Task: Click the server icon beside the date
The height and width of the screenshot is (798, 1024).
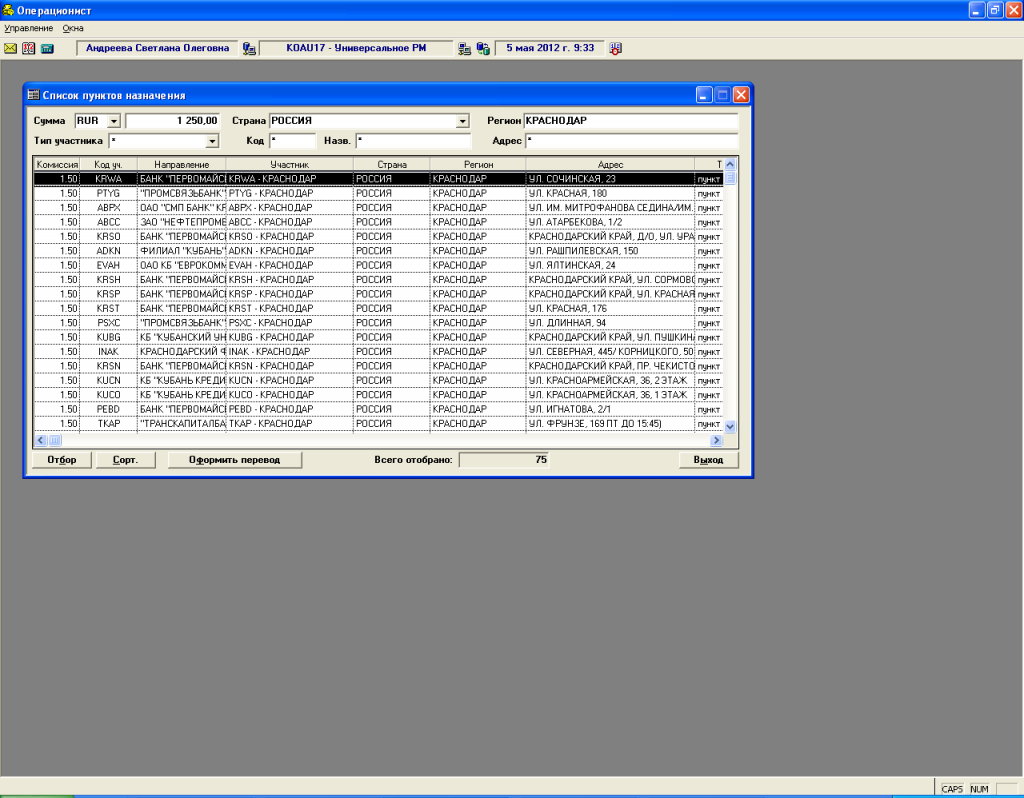Action: click(483, 48)
